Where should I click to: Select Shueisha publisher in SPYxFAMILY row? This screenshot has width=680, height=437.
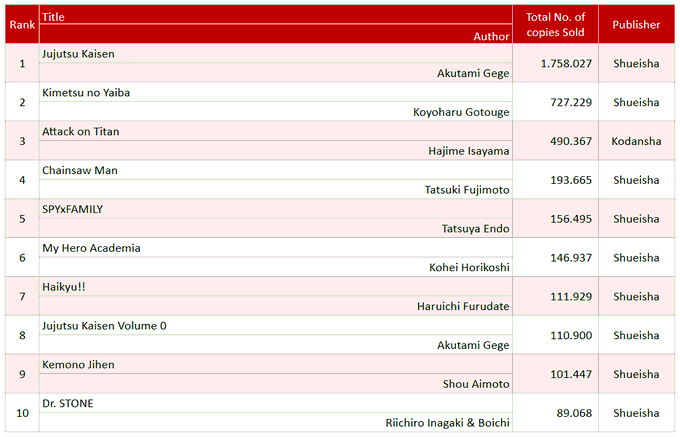(636, 218)
